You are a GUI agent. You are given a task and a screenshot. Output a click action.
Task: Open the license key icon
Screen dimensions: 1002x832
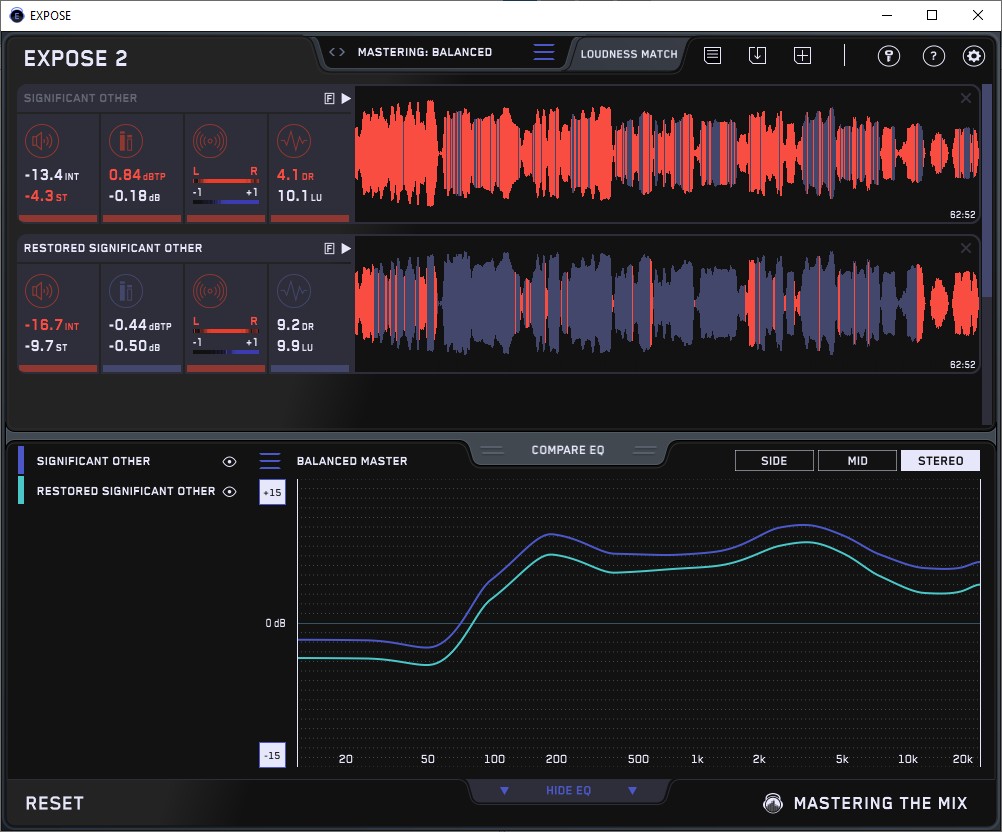click(888, 56)
